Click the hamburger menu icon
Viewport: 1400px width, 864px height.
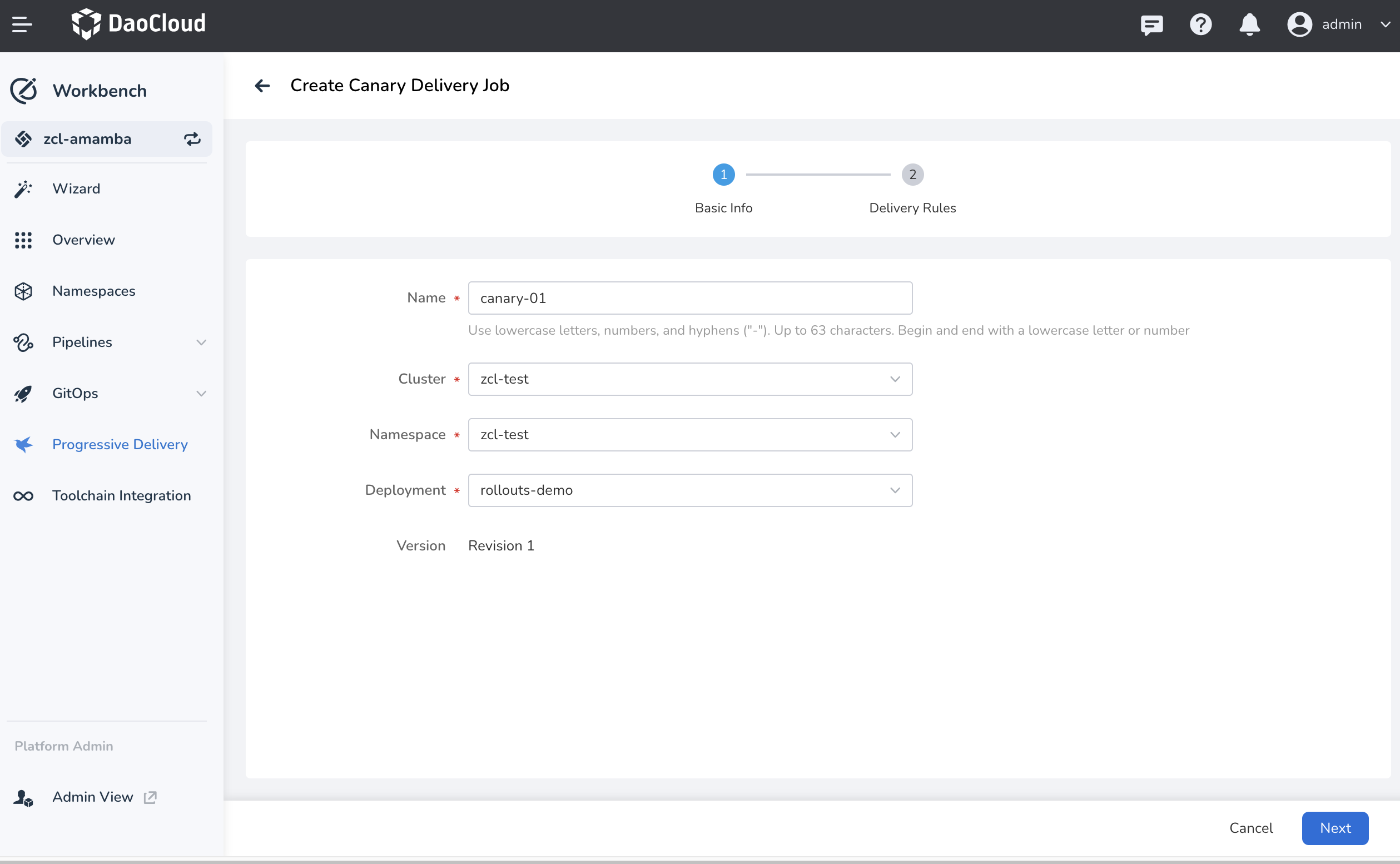[22, 24]
